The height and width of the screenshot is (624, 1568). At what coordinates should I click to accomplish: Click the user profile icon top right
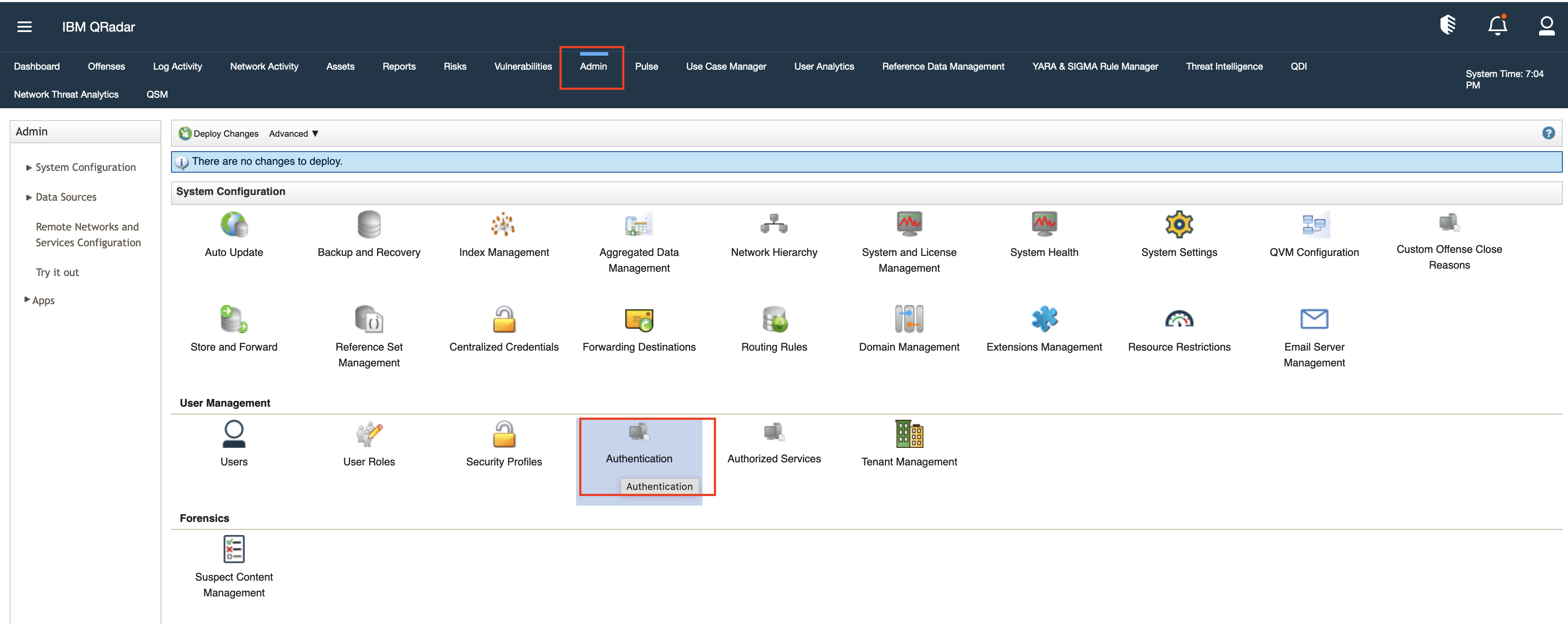[x=1546, y=25]
